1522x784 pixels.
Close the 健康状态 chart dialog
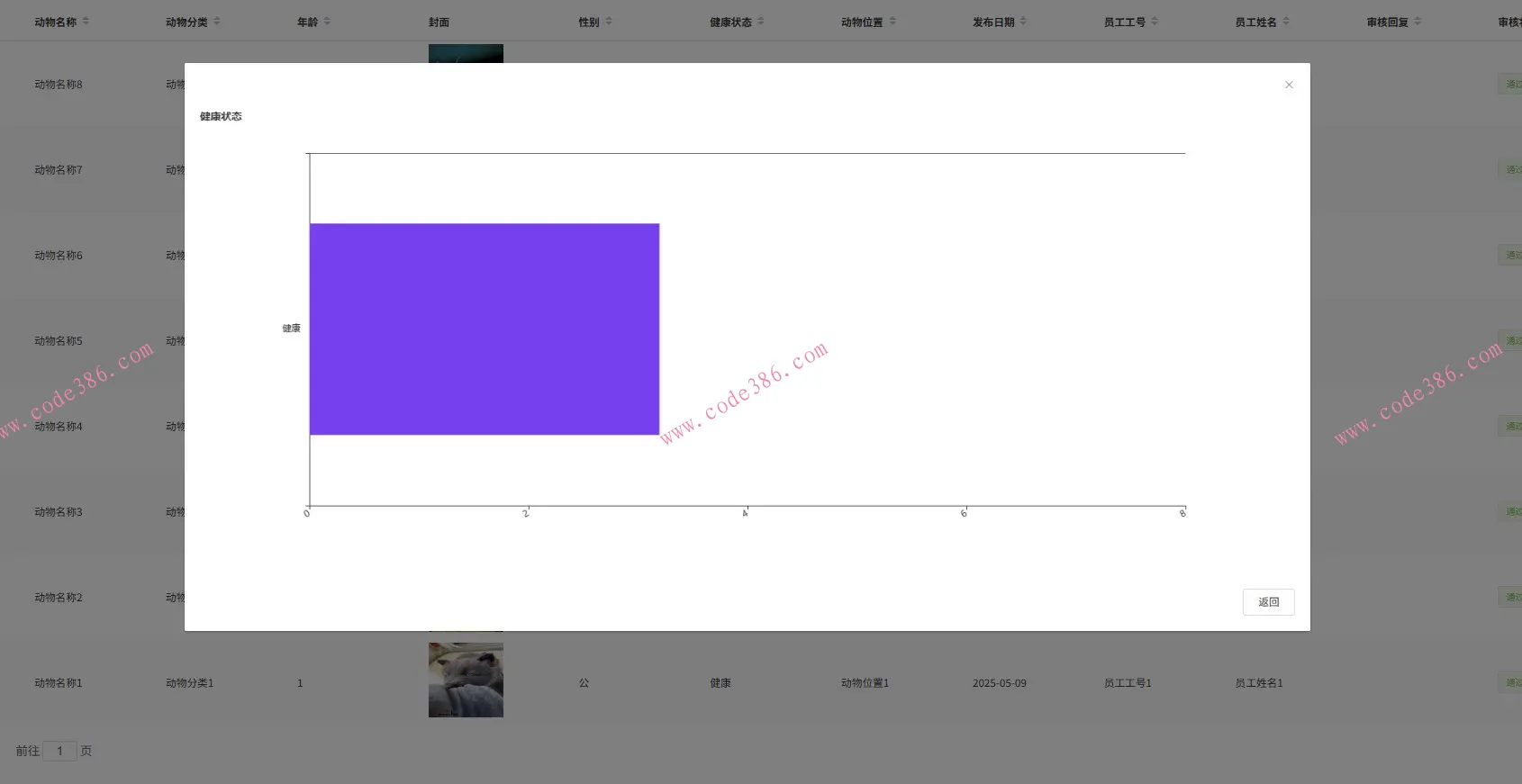[x=1289, y=85]
